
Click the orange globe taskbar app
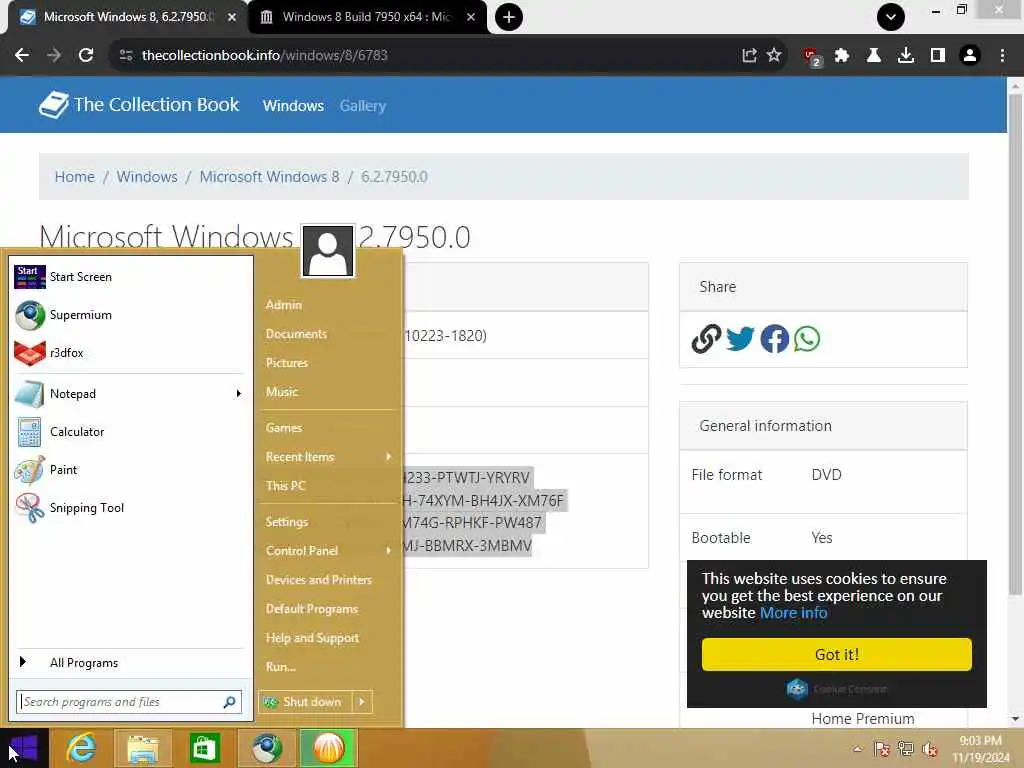(x=328, y=748)
